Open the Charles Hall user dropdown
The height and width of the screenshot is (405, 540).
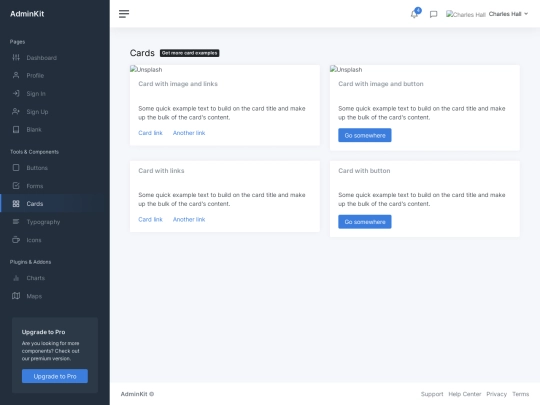pos(508,14)
